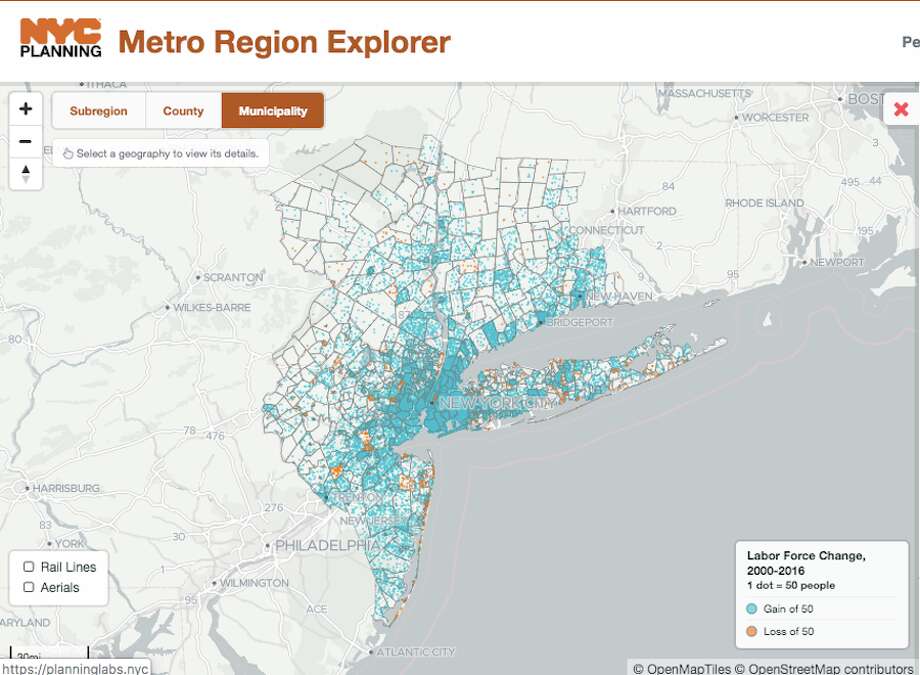This screenshot has height=675, width=920.
Task: Click the NYC Planning logo
Action: pyautogui.click(x=62, y=35)
